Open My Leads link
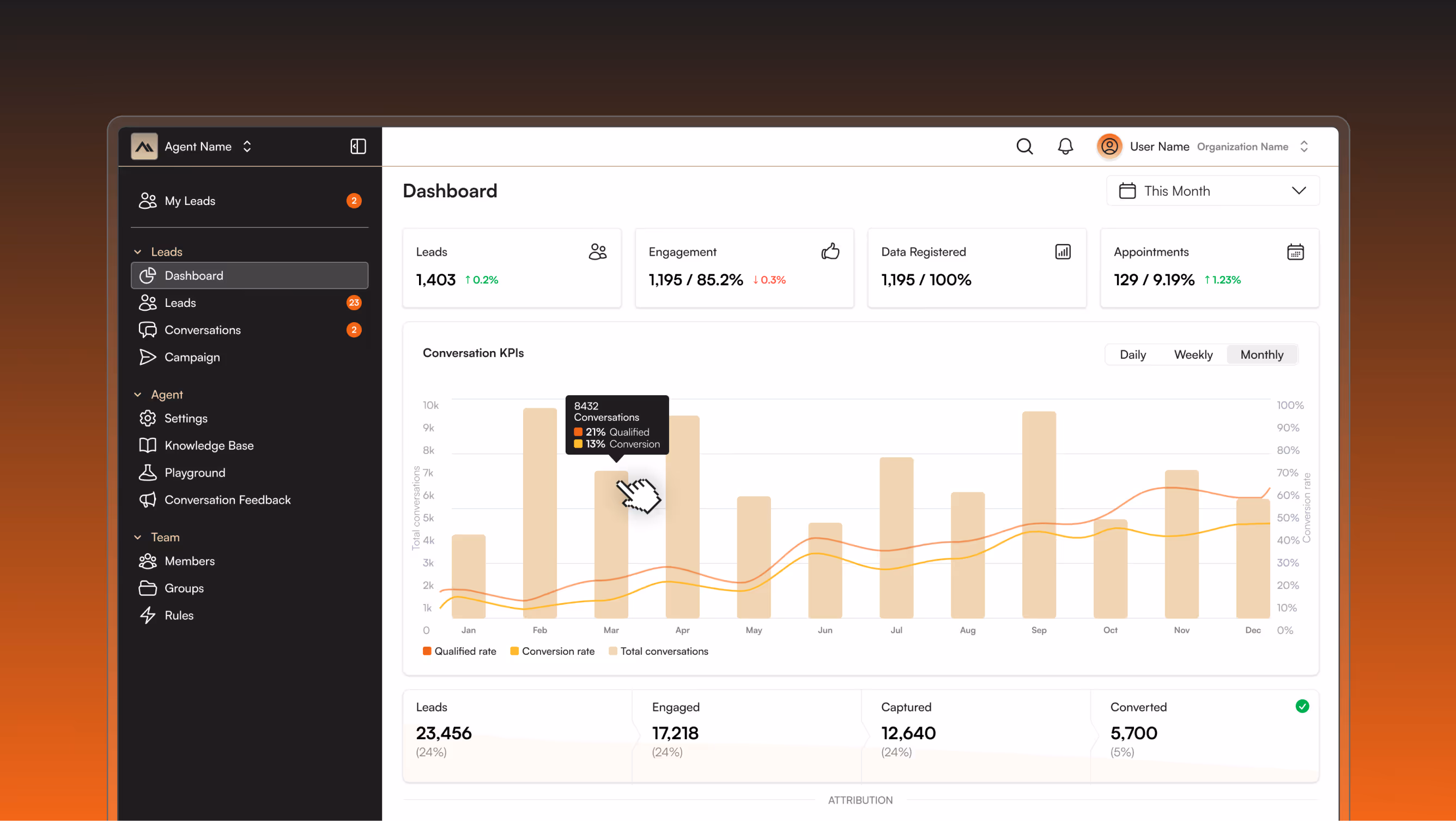 [189, 201]
